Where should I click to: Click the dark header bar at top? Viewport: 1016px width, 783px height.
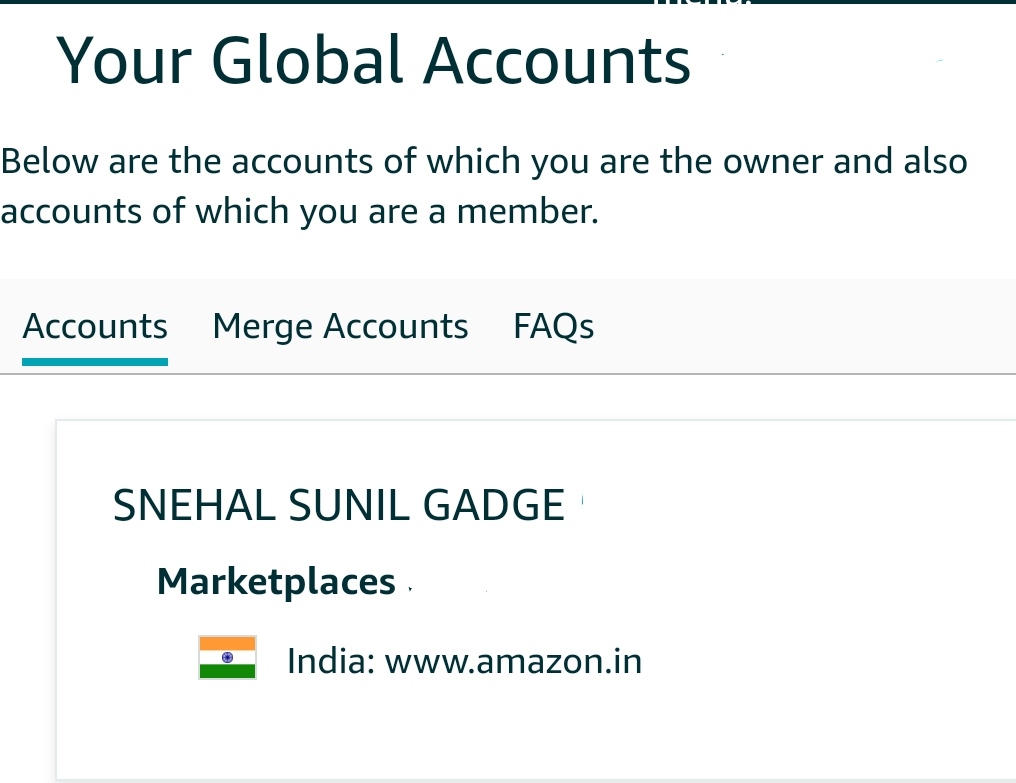[300, 2]
